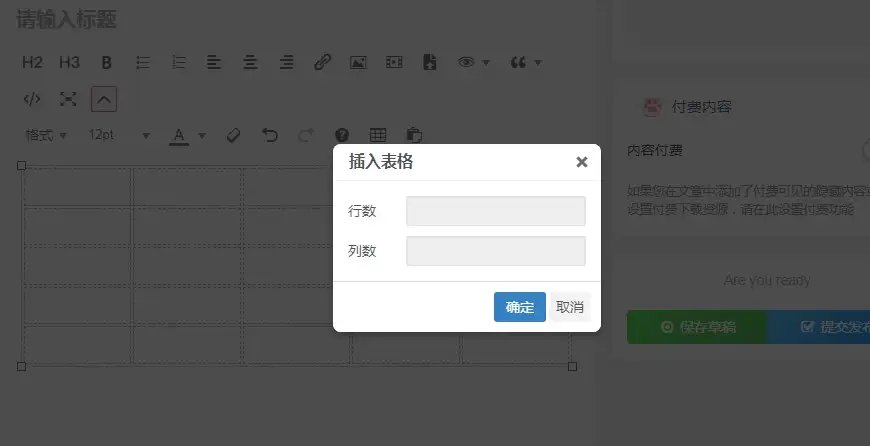This screenshot has height=446, width=870.
Task: Toggle bold formatting
Action: tap(107, 63)
